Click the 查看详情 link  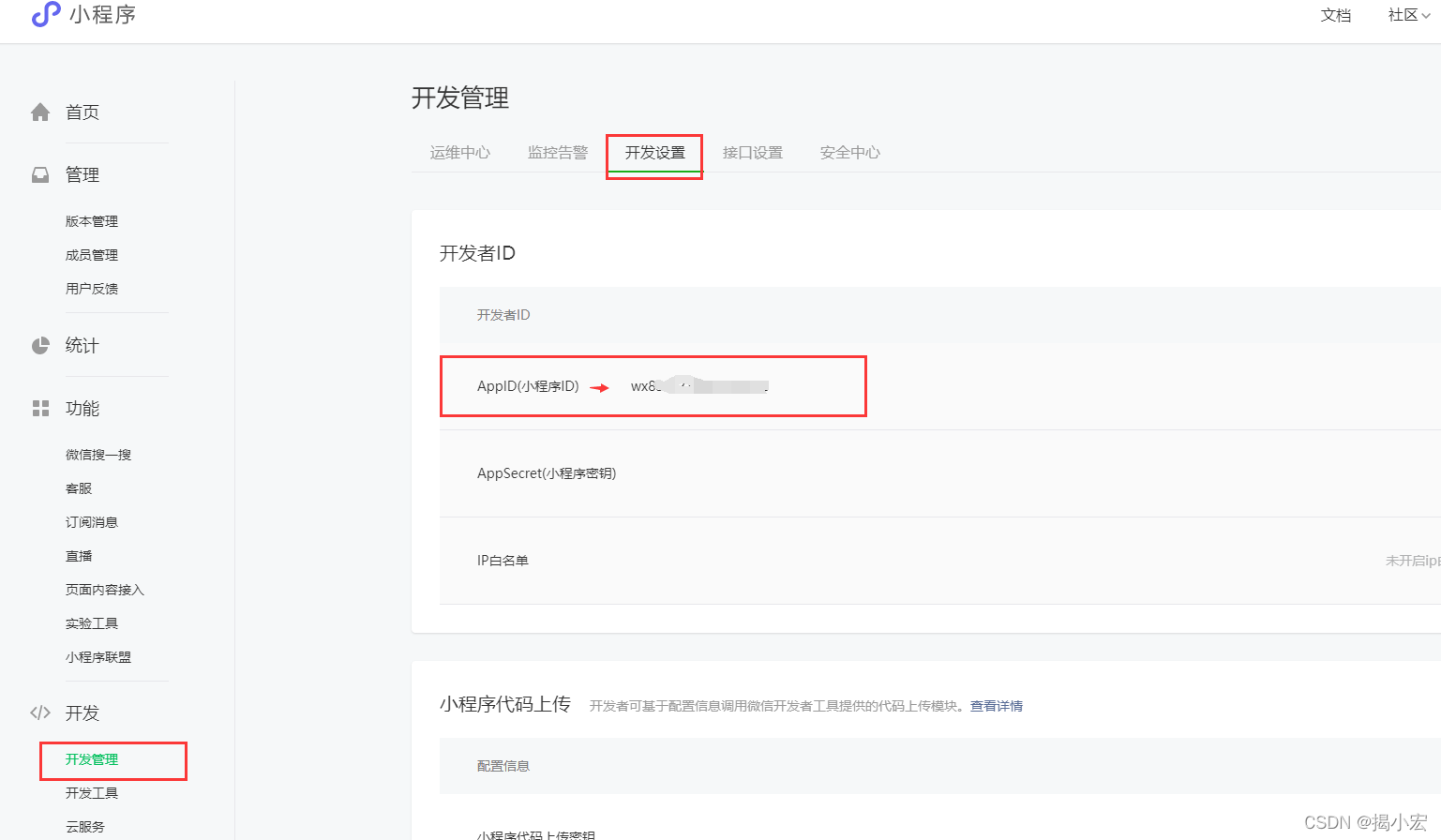coord(997,705)
